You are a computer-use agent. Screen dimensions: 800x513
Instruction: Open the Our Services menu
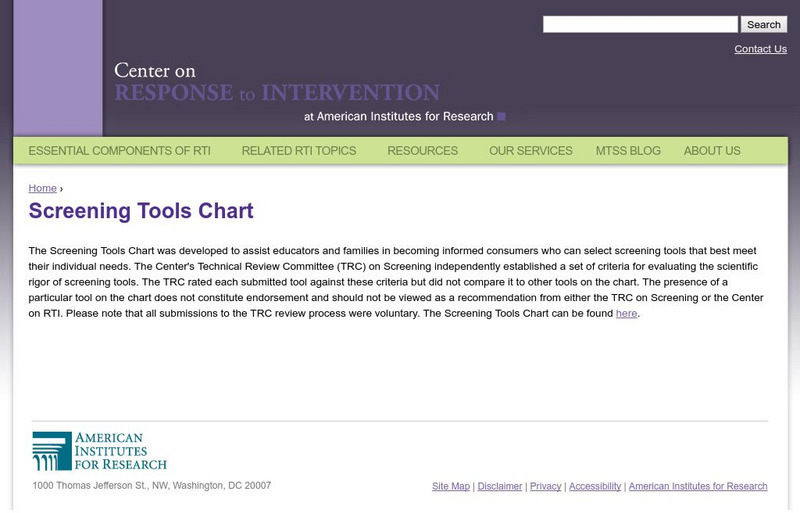[x=531, y=151]
